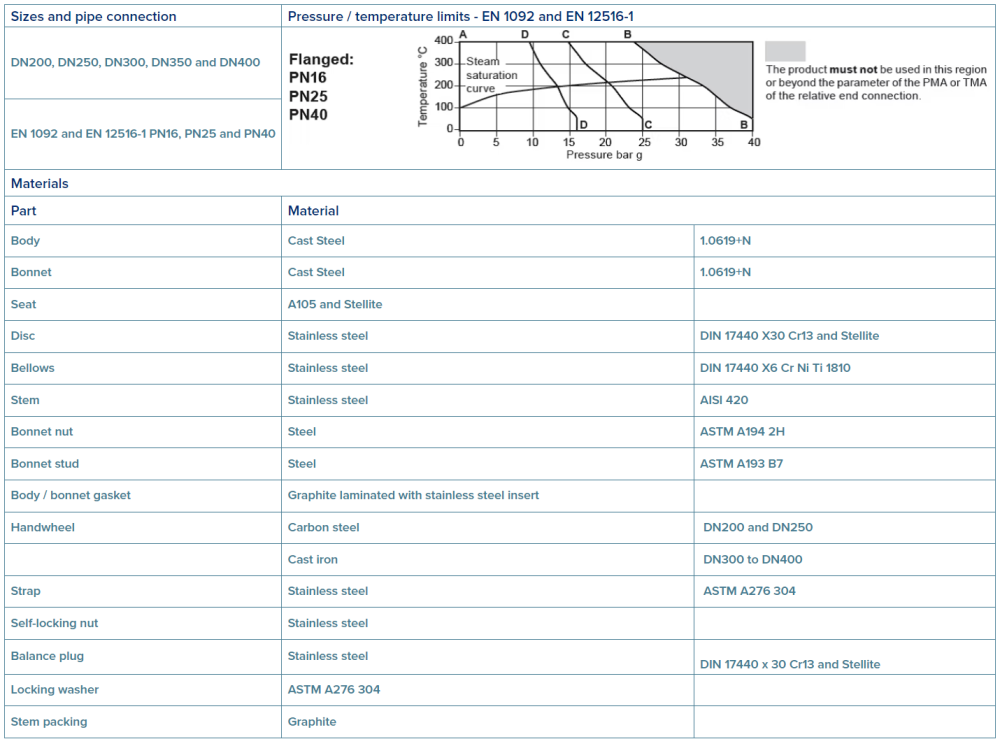Select the graphite laminated gasket material text
Screen dimensions: 1000x739
click(413, 495)
